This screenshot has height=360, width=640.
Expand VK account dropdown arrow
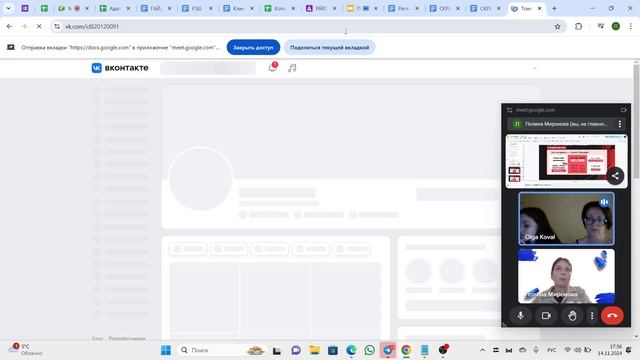(x=535, y=68)
